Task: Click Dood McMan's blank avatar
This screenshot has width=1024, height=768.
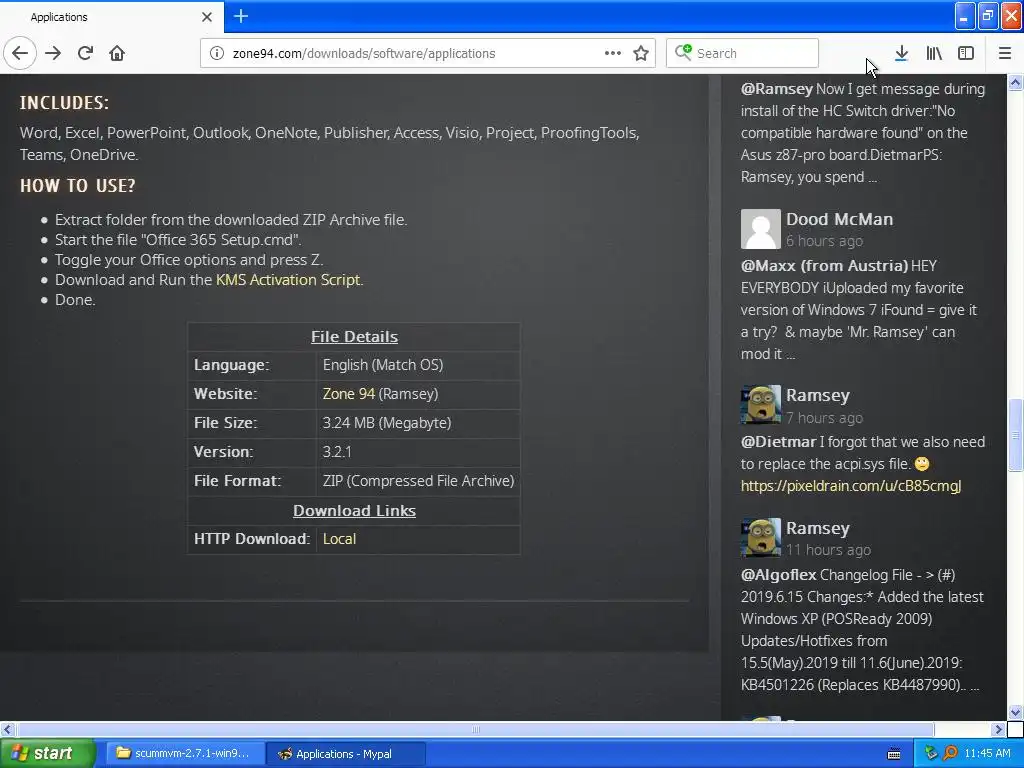Action: pos(760,229)
